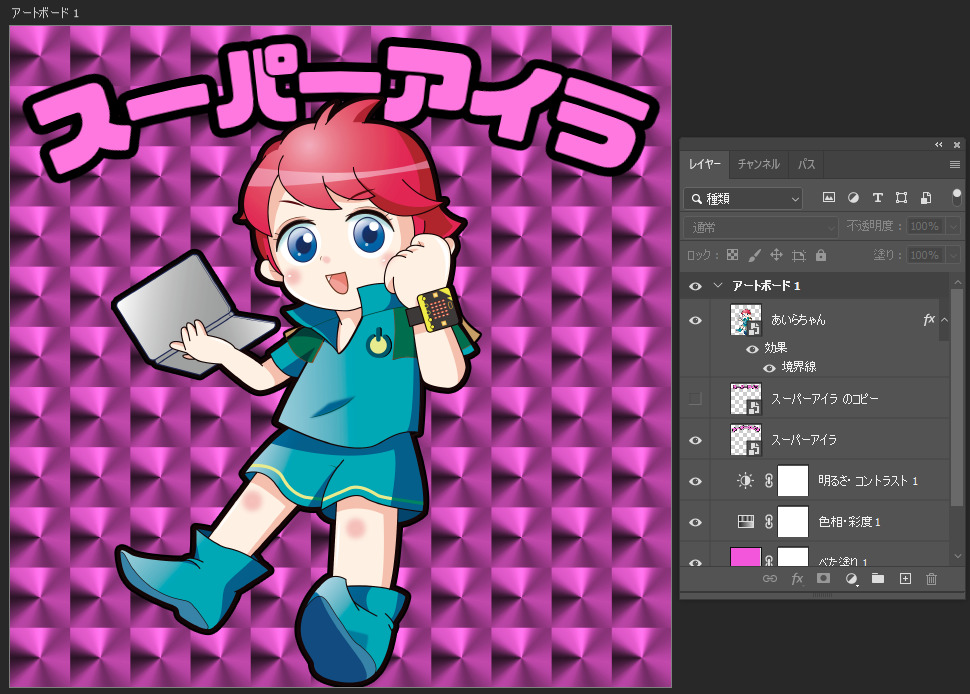970x694 pixels.
Task: Click the link layers icon
Action: coord(770,579)
